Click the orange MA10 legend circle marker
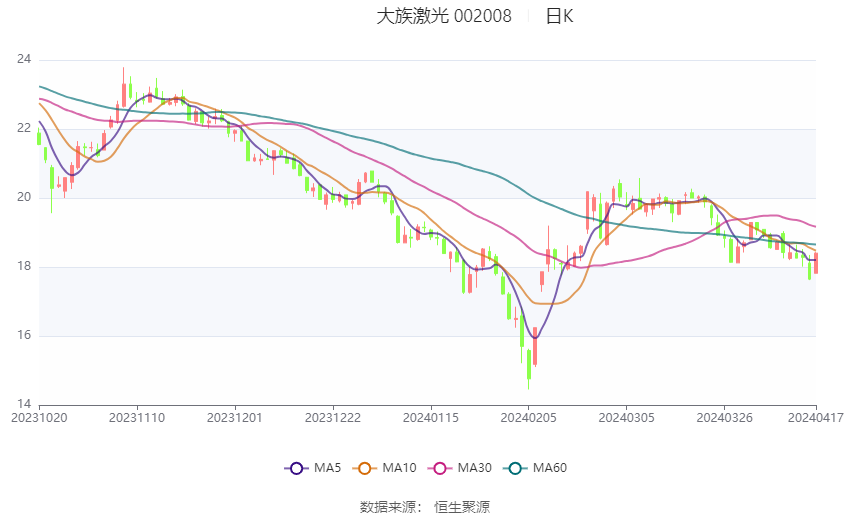850x517 pixels. [364, 468]
